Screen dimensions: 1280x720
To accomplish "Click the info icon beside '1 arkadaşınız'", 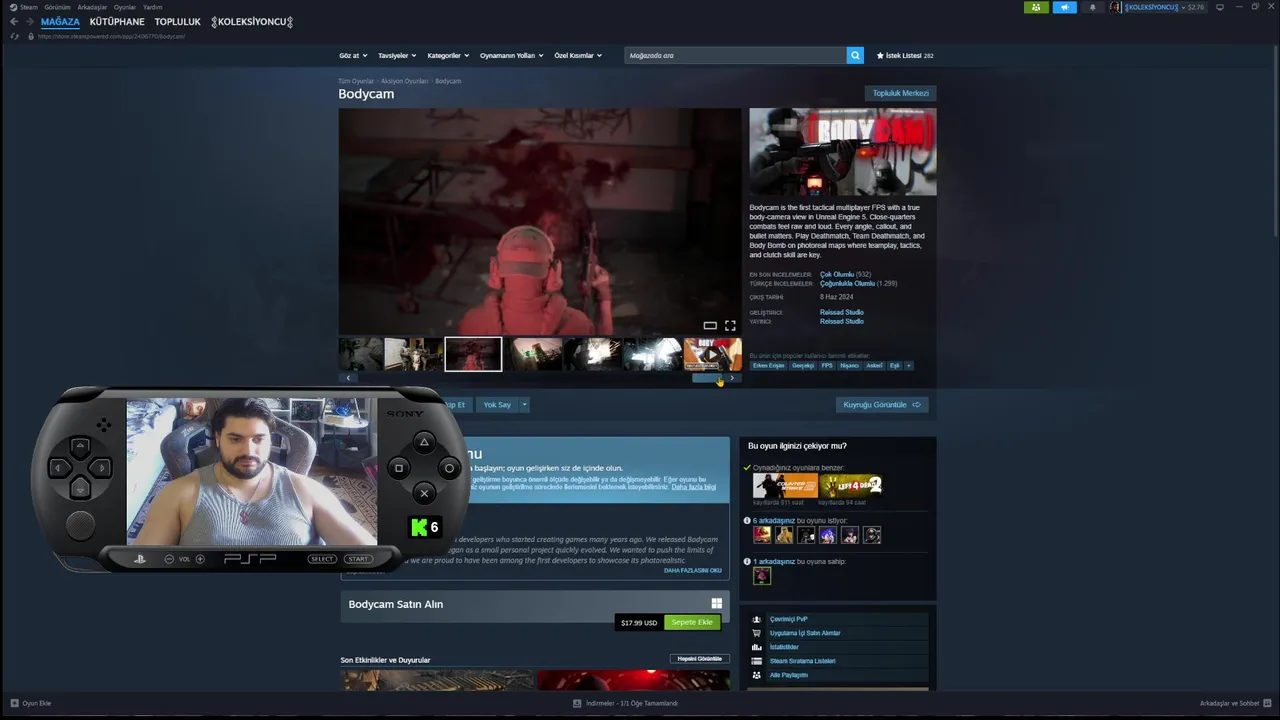I will [747, 562].
